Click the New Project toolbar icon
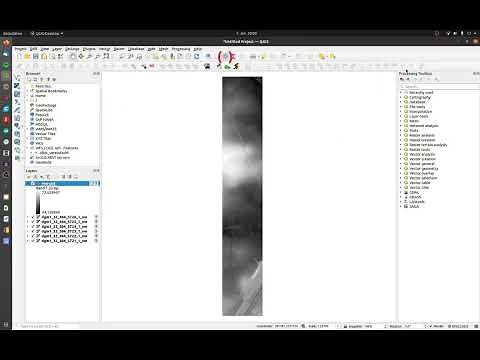 point(19,57)
